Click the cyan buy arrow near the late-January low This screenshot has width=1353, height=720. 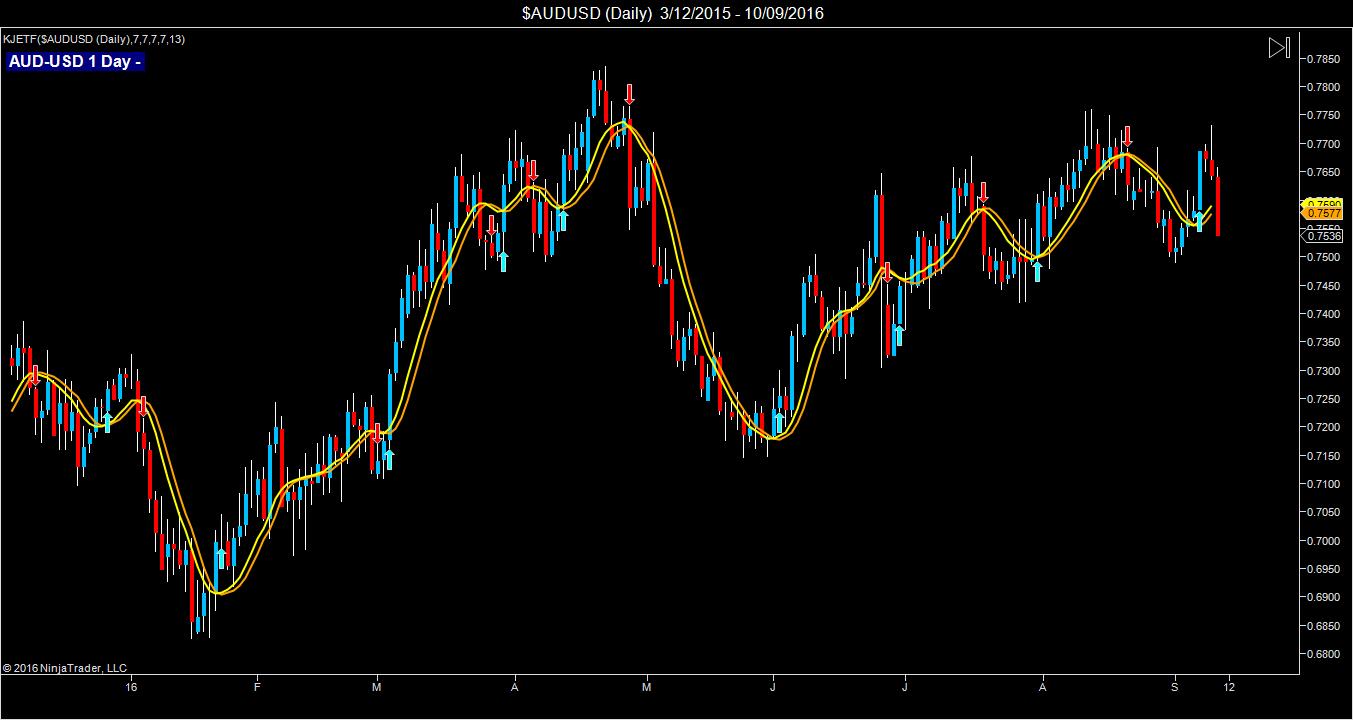pyautogui.click(x=221, y=558)
